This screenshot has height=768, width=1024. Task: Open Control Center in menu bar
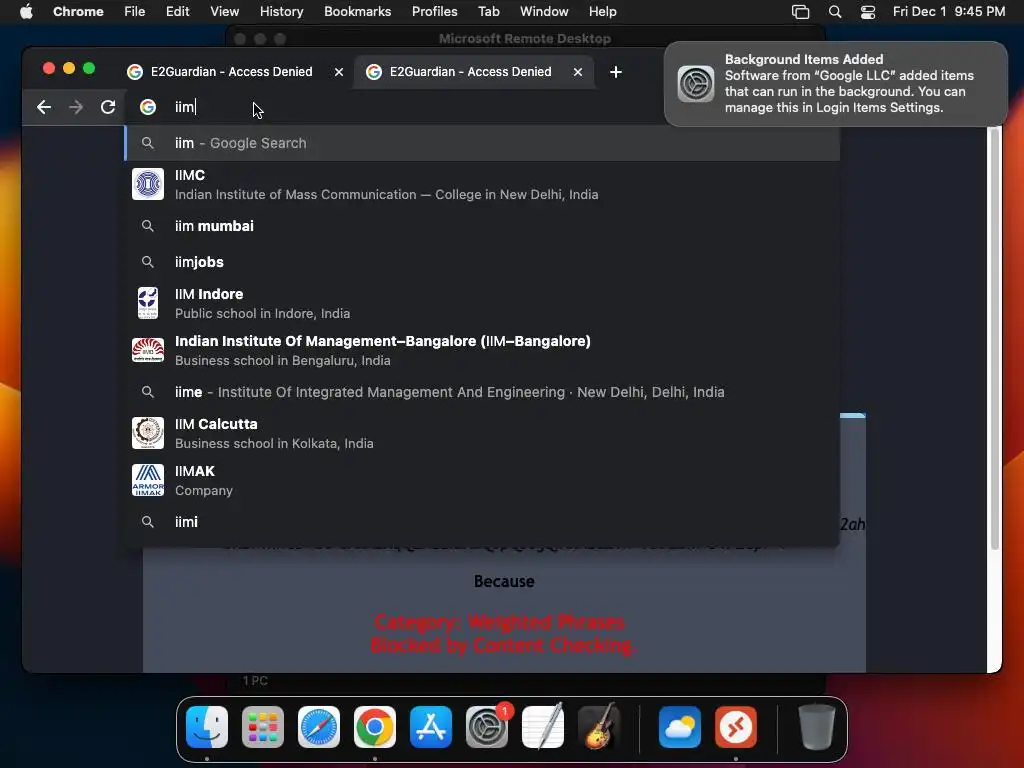(x=867, y=12)
